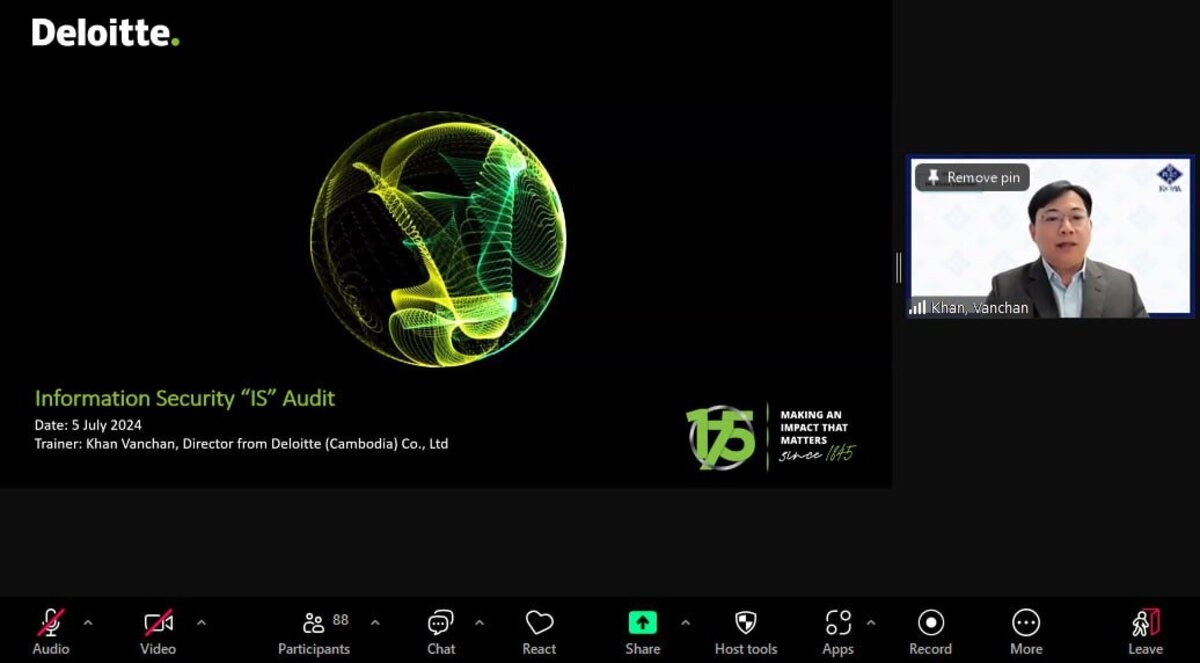
Task: Click the participant count 88
Action: pyautogui.click(x=341, y=620)
